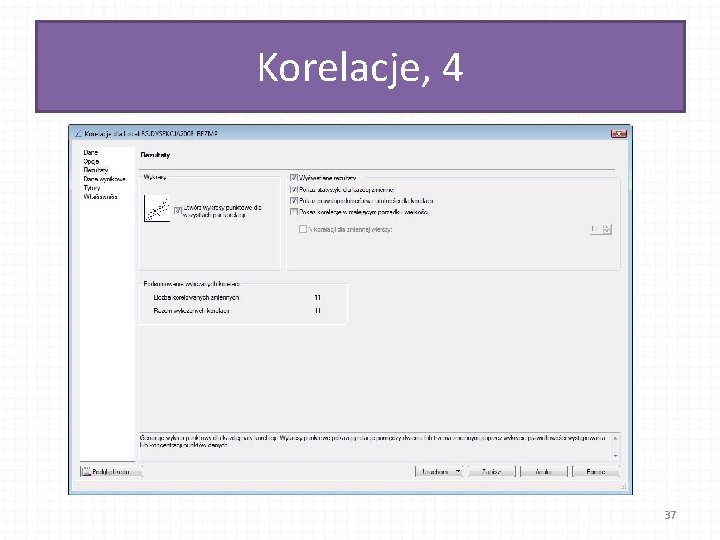Click the Zapisz button
The height and width of the screenshot is (540, 720).
pos(491,472)
